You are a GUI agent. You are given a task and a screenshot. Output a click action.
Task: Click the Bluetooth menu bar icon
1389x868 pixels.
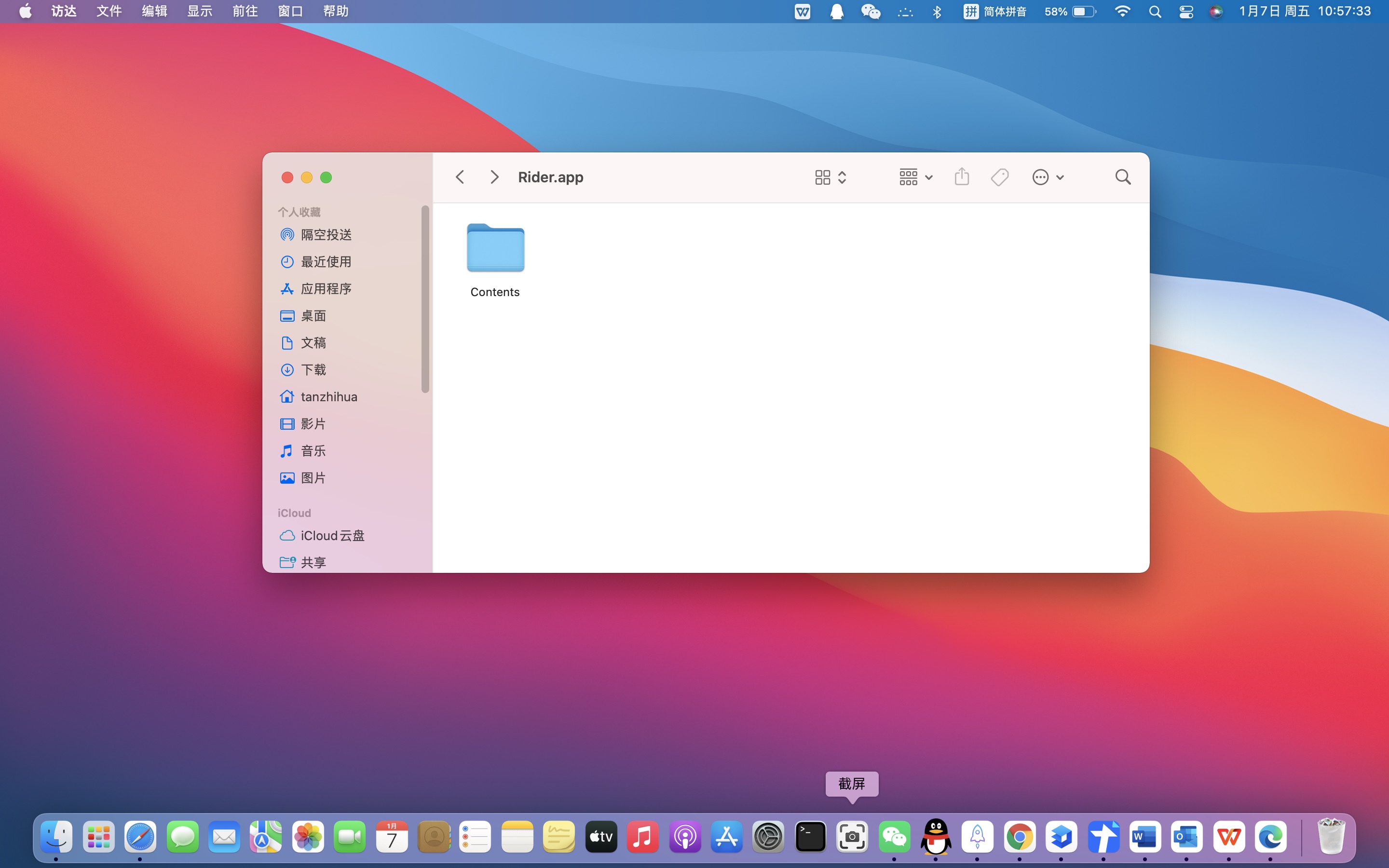(x=937, y=12)
